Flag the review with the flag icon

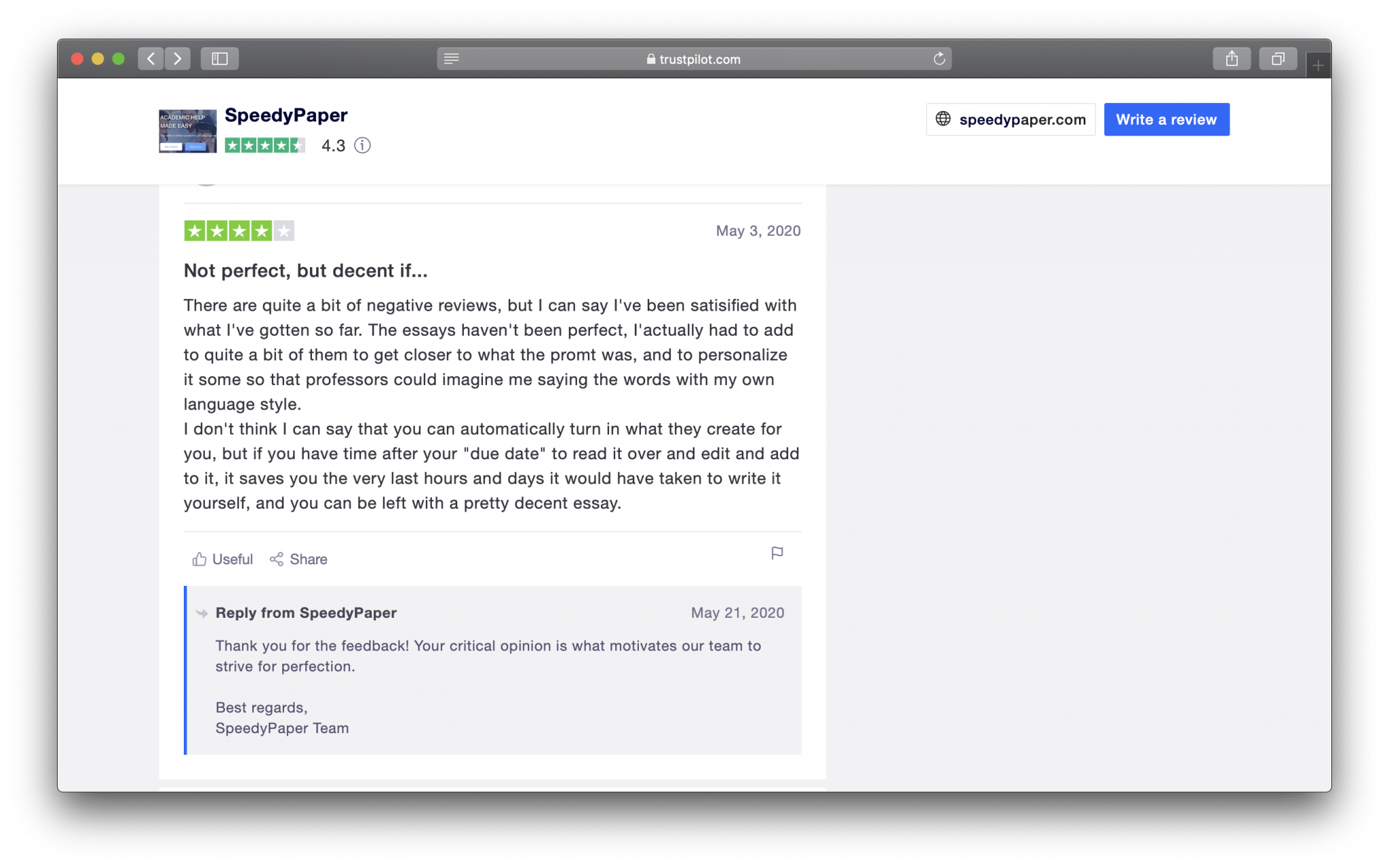777,553
